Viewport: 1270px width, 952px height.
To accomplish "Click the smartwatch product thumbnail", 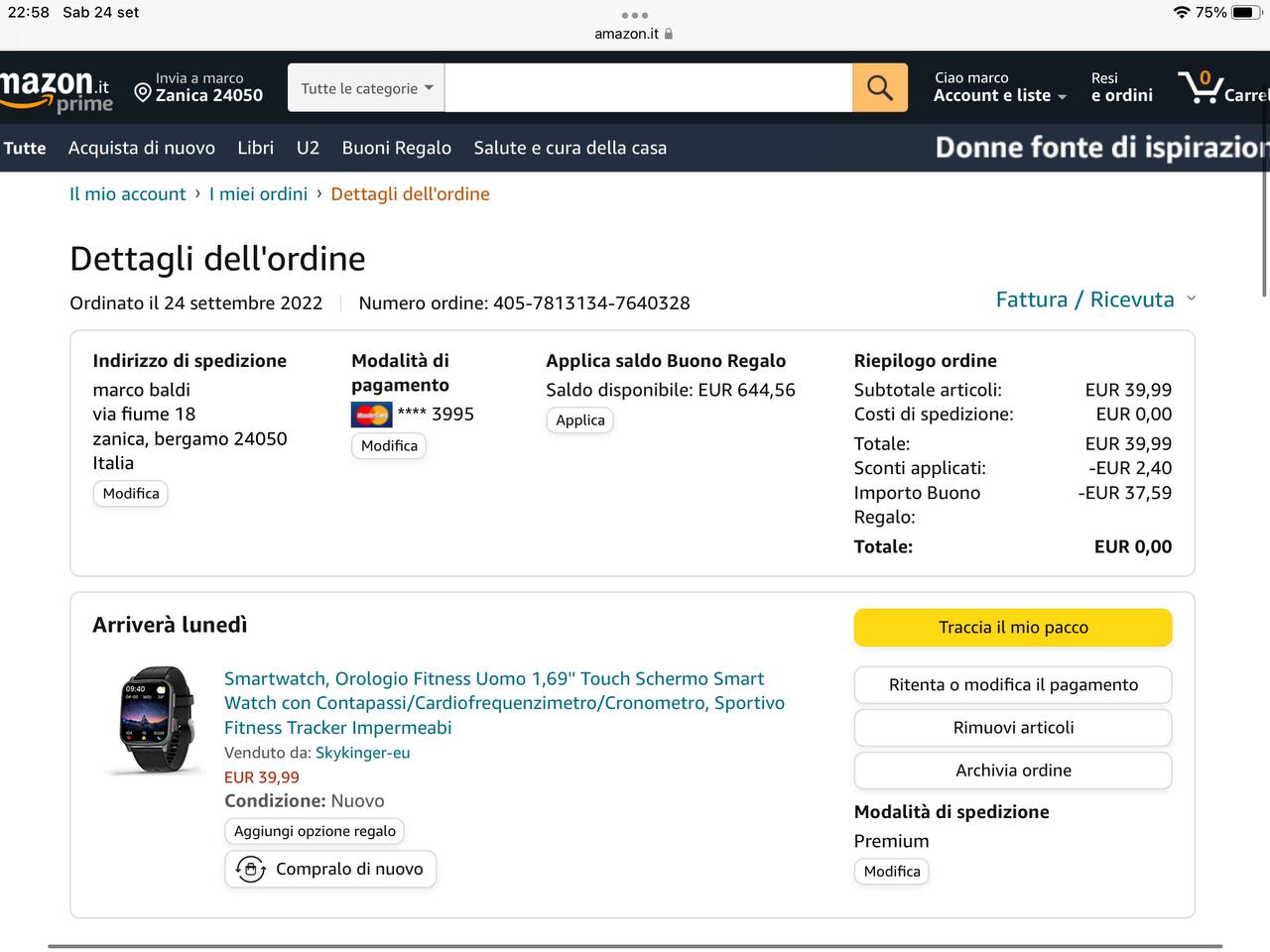I will click(x=152, y=721).
